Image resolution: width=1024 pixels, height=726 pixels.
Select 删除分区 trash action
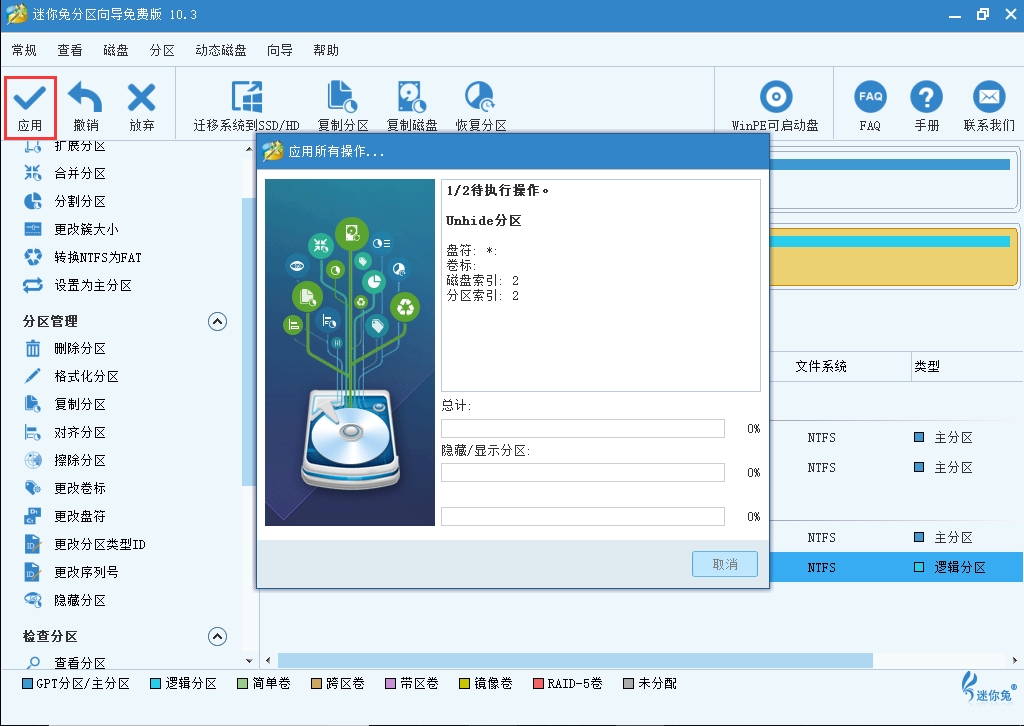tap(65, 349)
